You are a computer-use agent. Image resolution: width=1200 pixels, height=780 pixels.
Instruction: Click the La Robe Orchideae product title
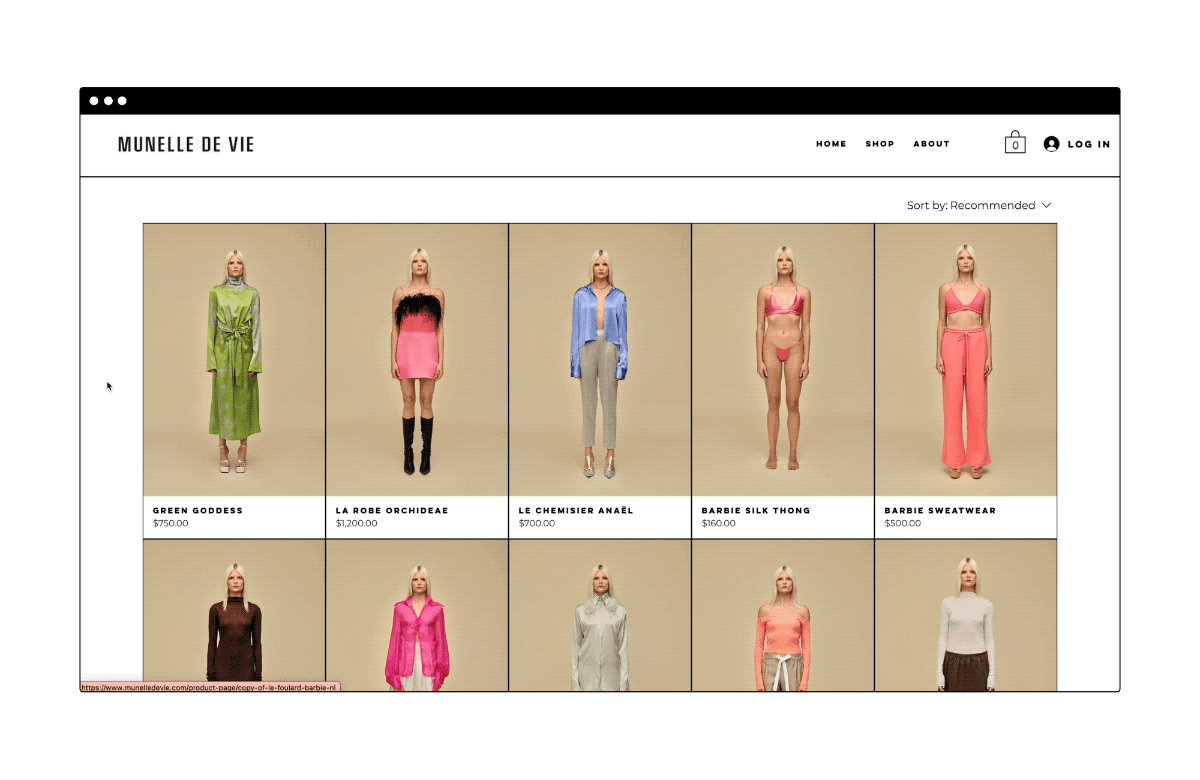392,510
